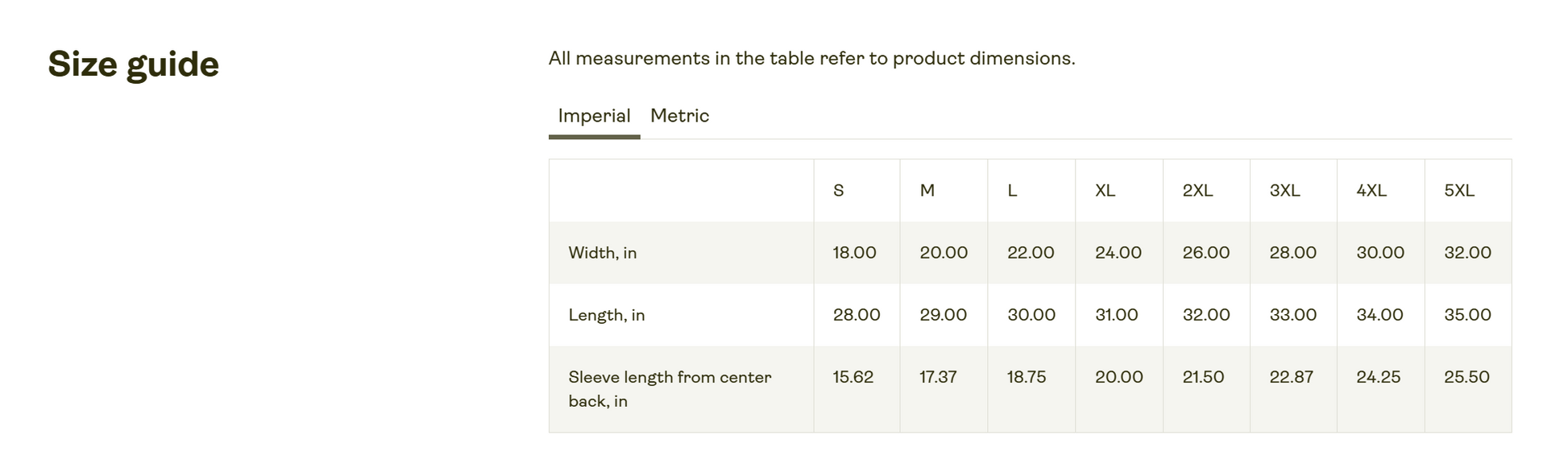Switch to the Metric tab

[x=679, y=116]
